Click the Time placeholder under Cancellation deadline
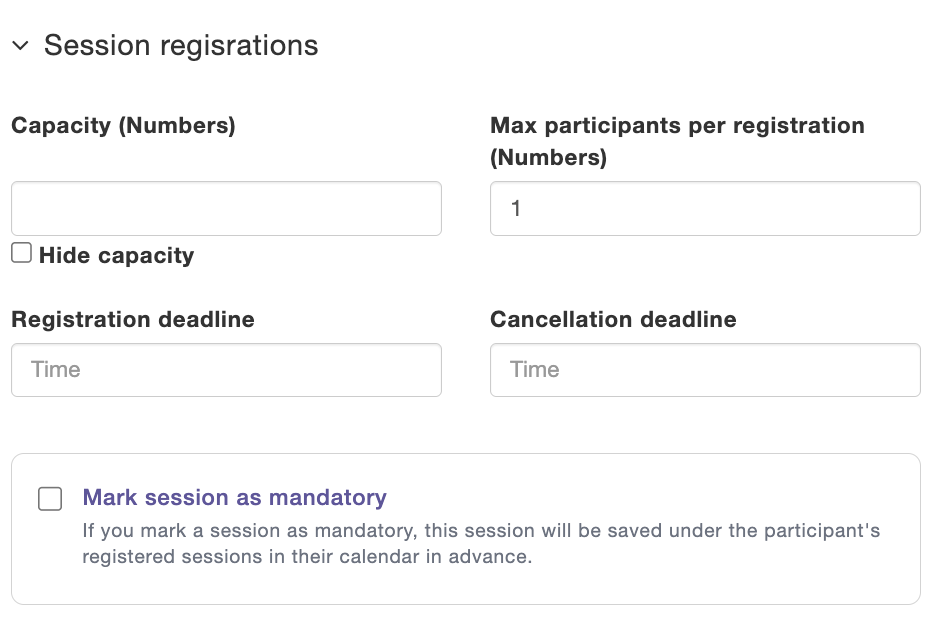The width and height of the screenshot is (942, 622). 535,370
